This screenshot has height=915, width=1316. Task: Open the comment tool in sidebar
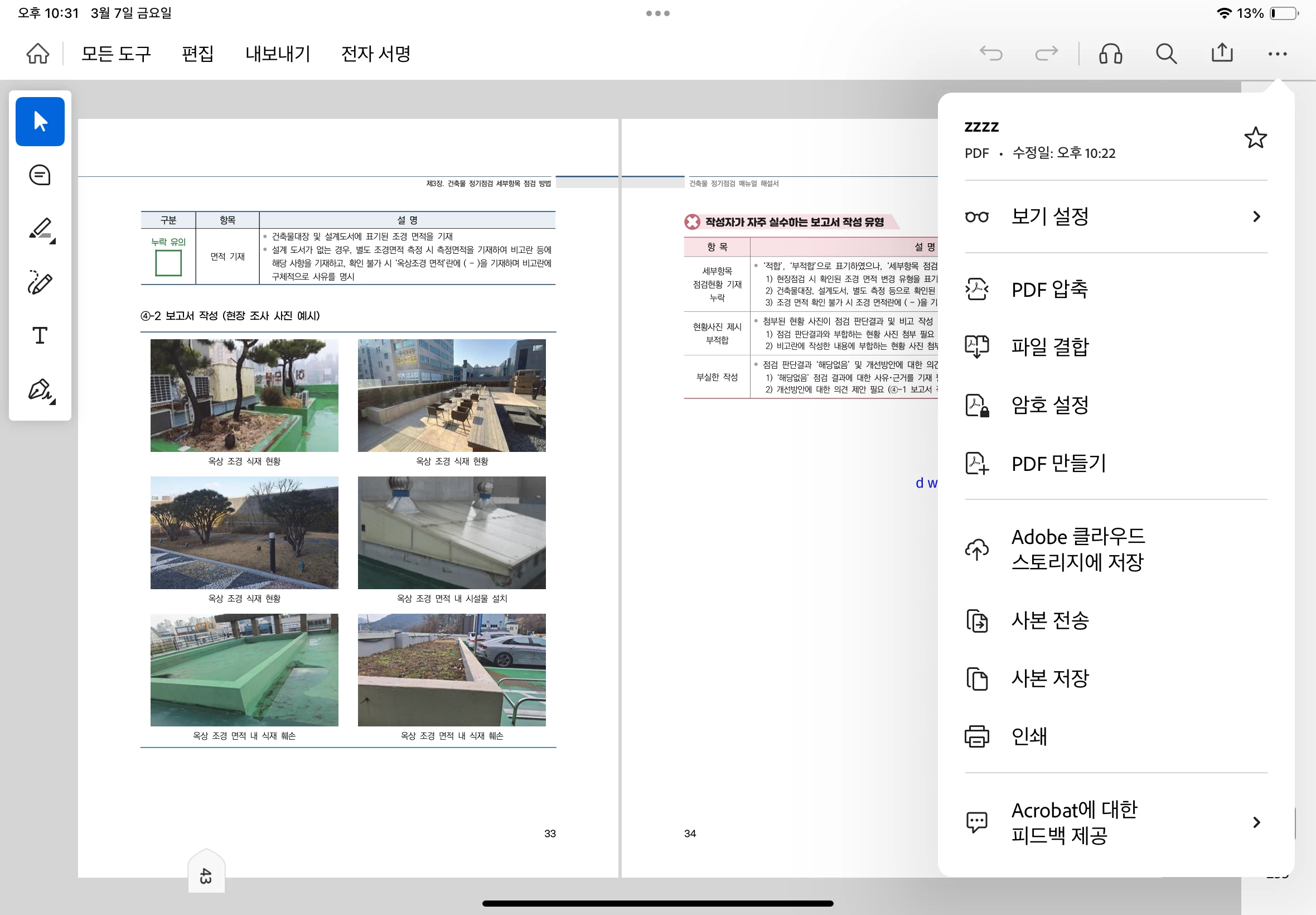click(40, 175)
